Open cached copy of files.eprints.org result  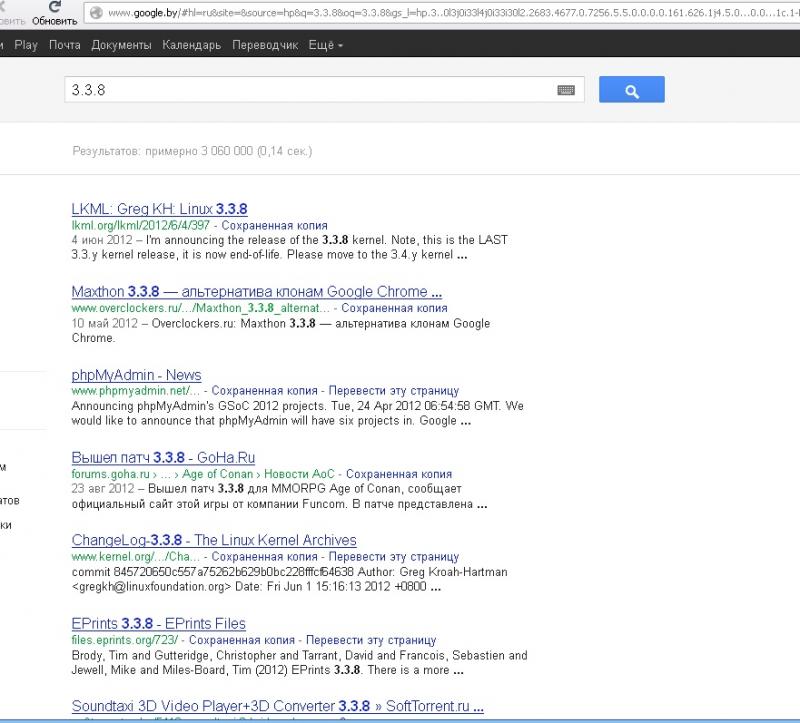click(x=242, y=640)
